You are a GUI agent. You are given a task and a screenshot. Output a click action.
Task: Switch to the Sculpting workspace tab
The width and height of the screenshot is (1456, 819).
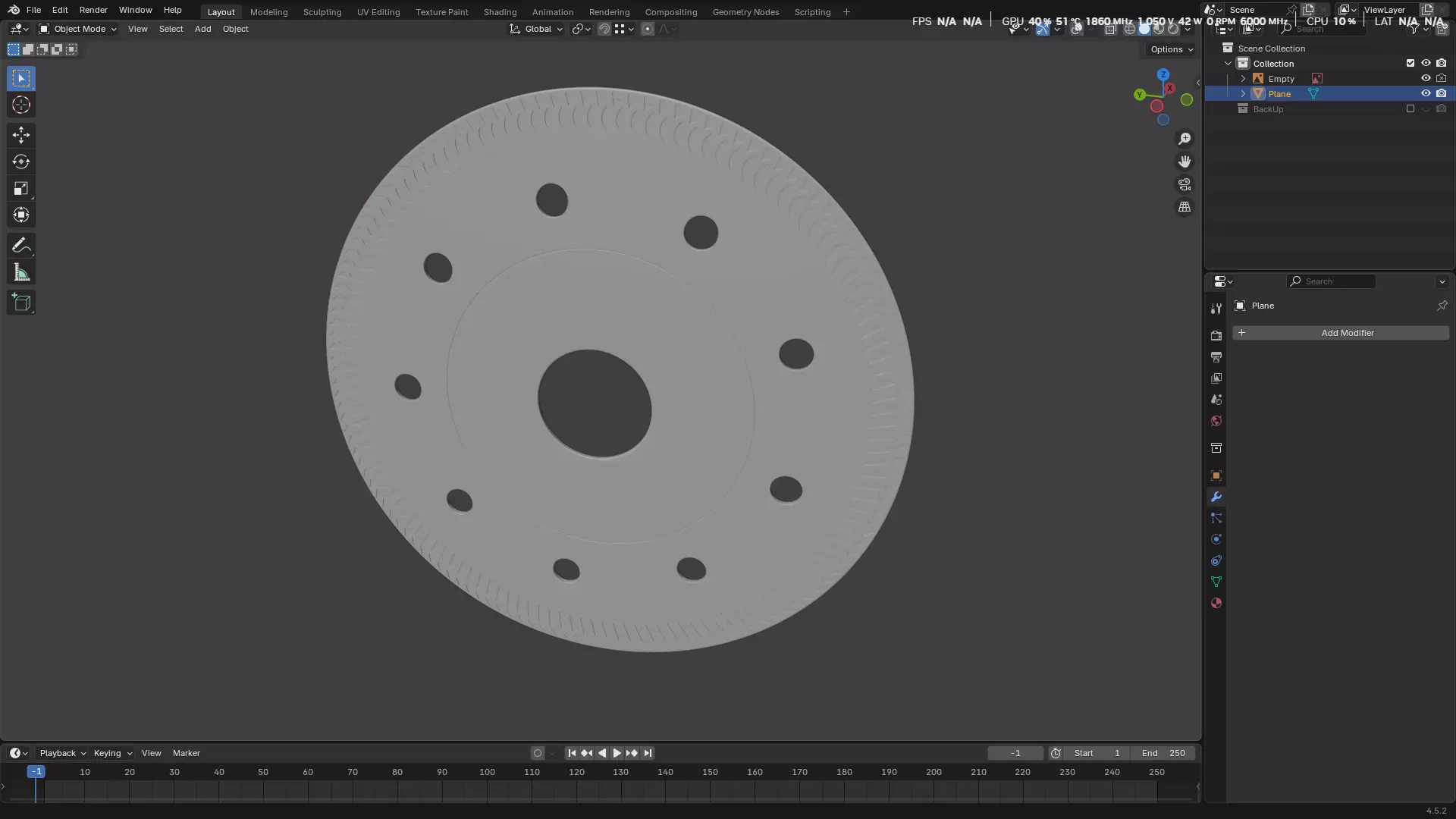point(322,12)
